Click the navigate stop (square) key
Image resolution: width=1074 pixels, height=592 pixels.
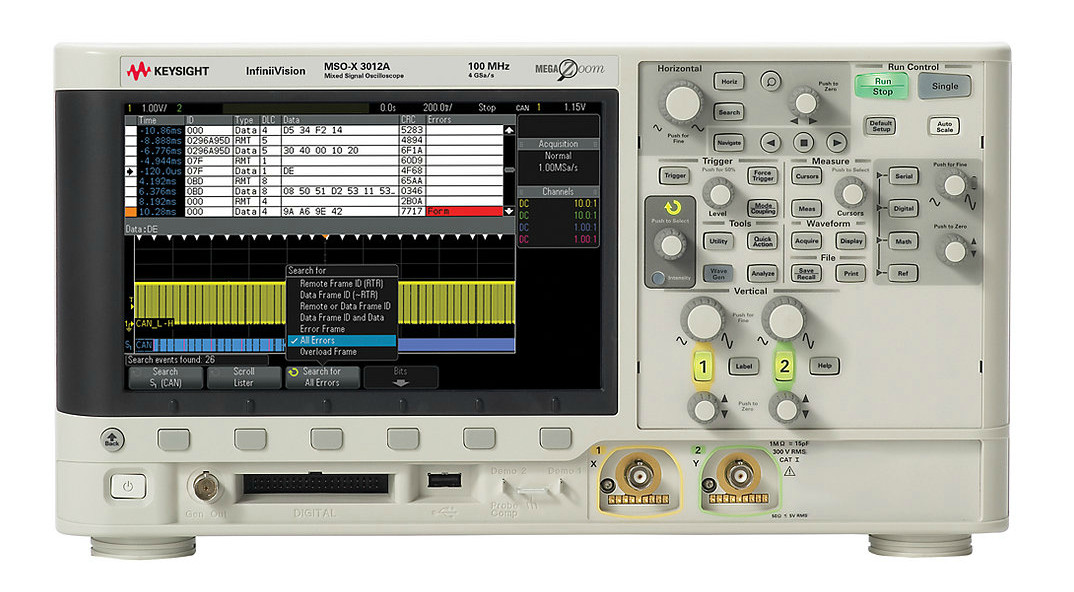(803, 143)
